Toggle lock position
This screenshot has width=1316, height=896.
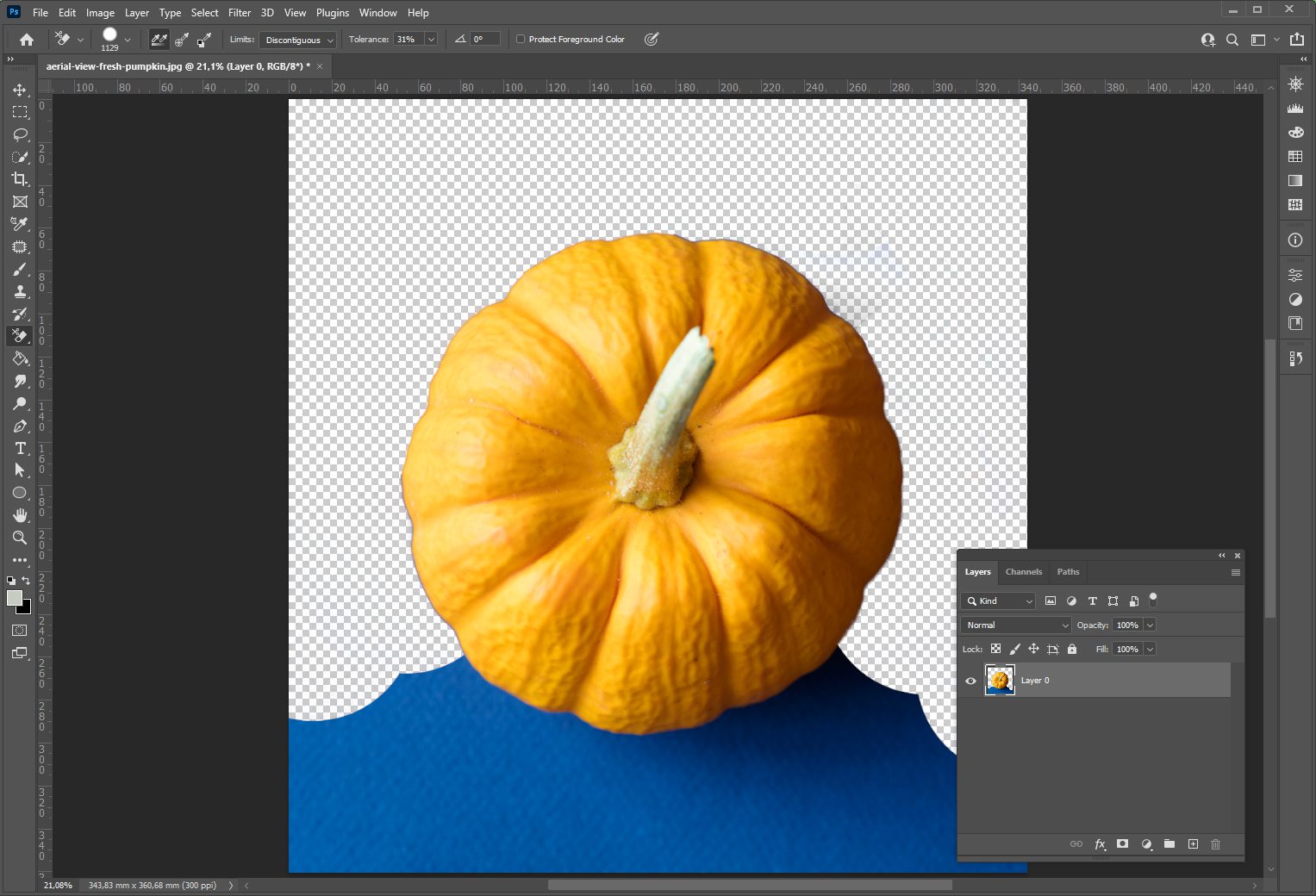tap(1033, 649)
